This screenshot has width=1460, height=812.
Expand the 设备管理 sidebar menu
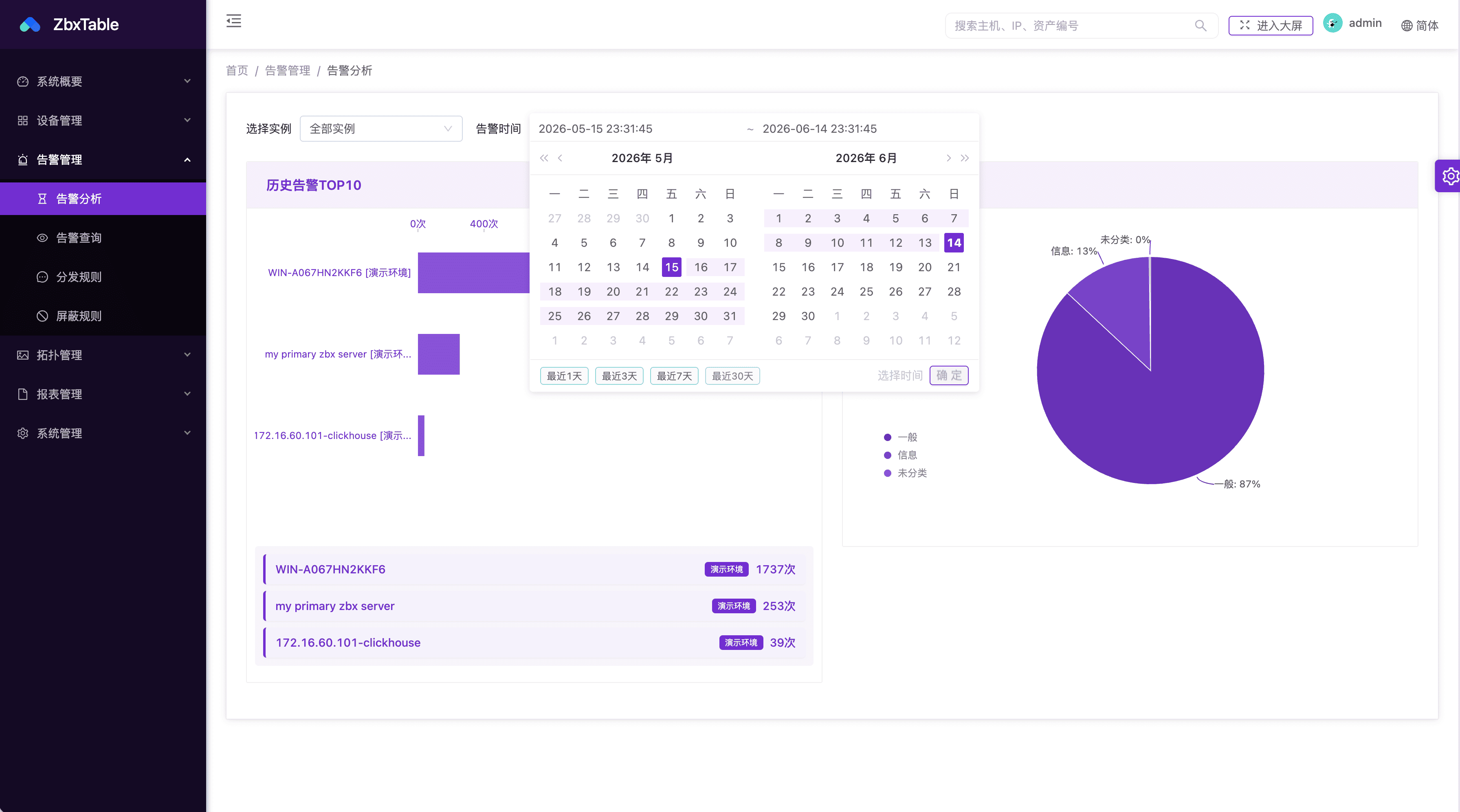(103, 120)
